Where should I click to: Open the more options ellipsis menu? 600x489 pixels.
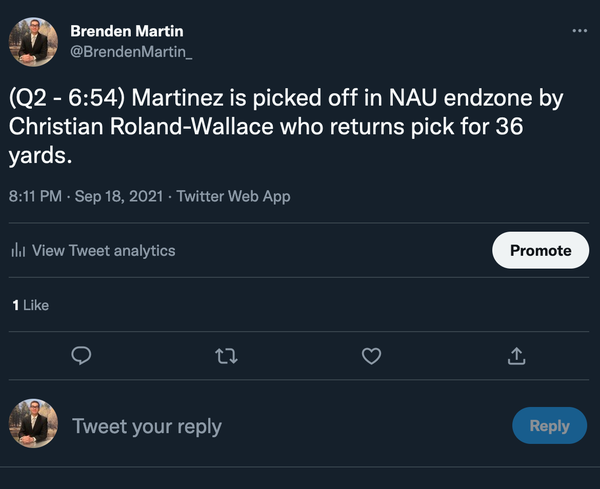(x=580, y=31)
